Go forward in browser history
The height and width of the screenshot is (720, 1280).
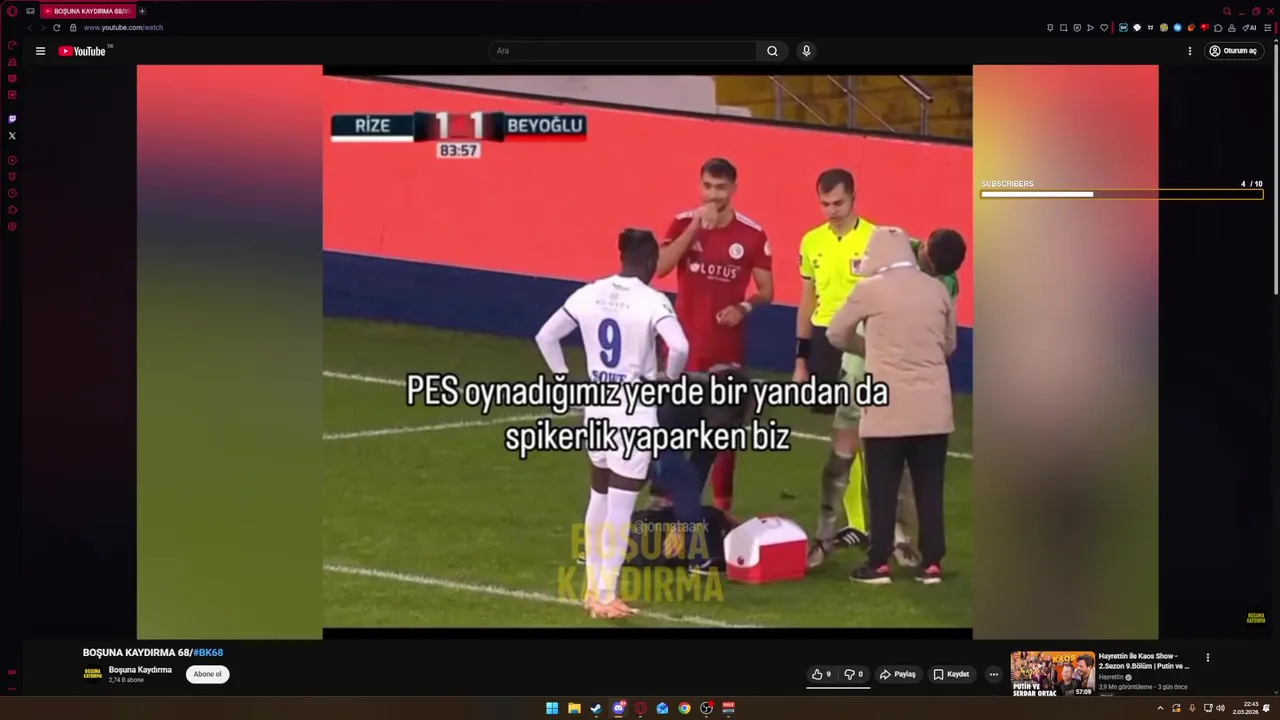(x=43, y=28)
